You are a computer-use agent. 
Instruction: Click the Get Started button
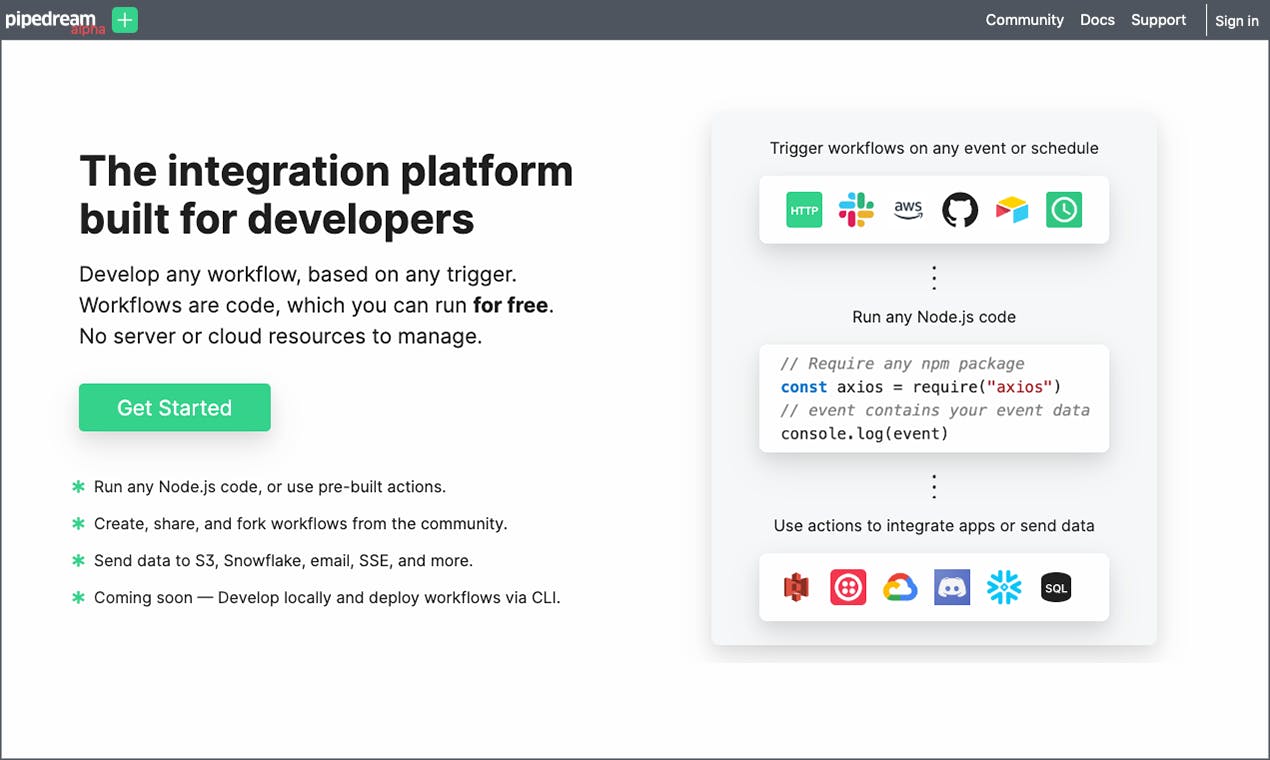[x=174, y=408]
